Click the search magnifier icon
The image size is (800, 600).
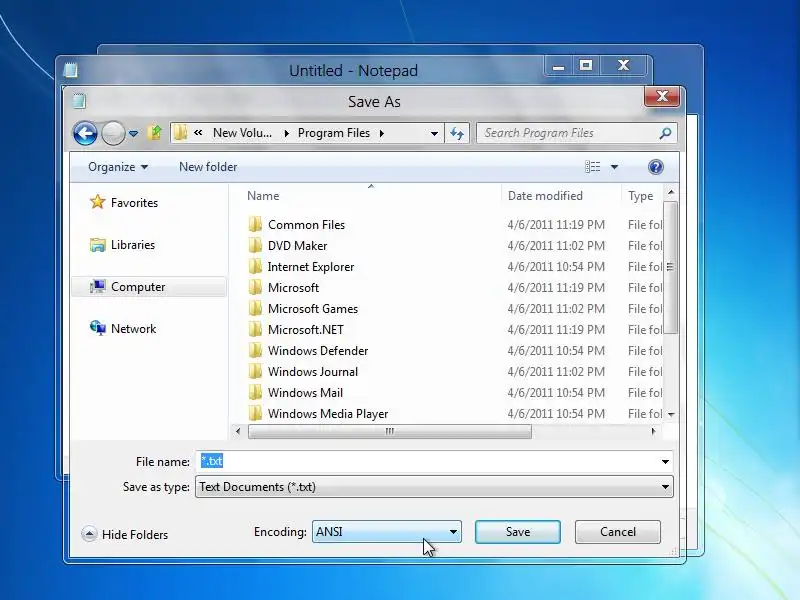tap(665, 133)
